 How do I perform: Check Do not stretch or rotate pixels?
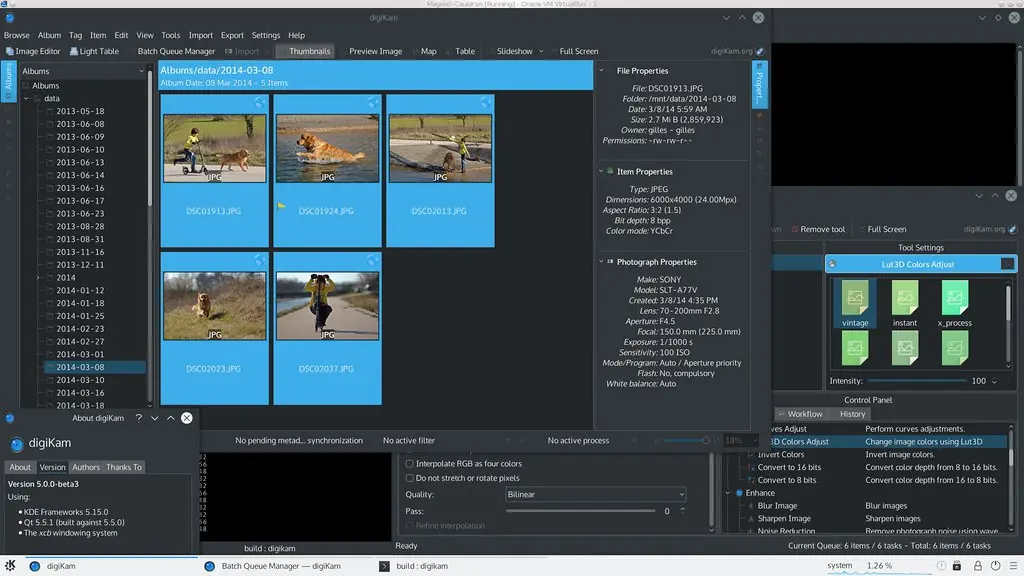[410, 478]
